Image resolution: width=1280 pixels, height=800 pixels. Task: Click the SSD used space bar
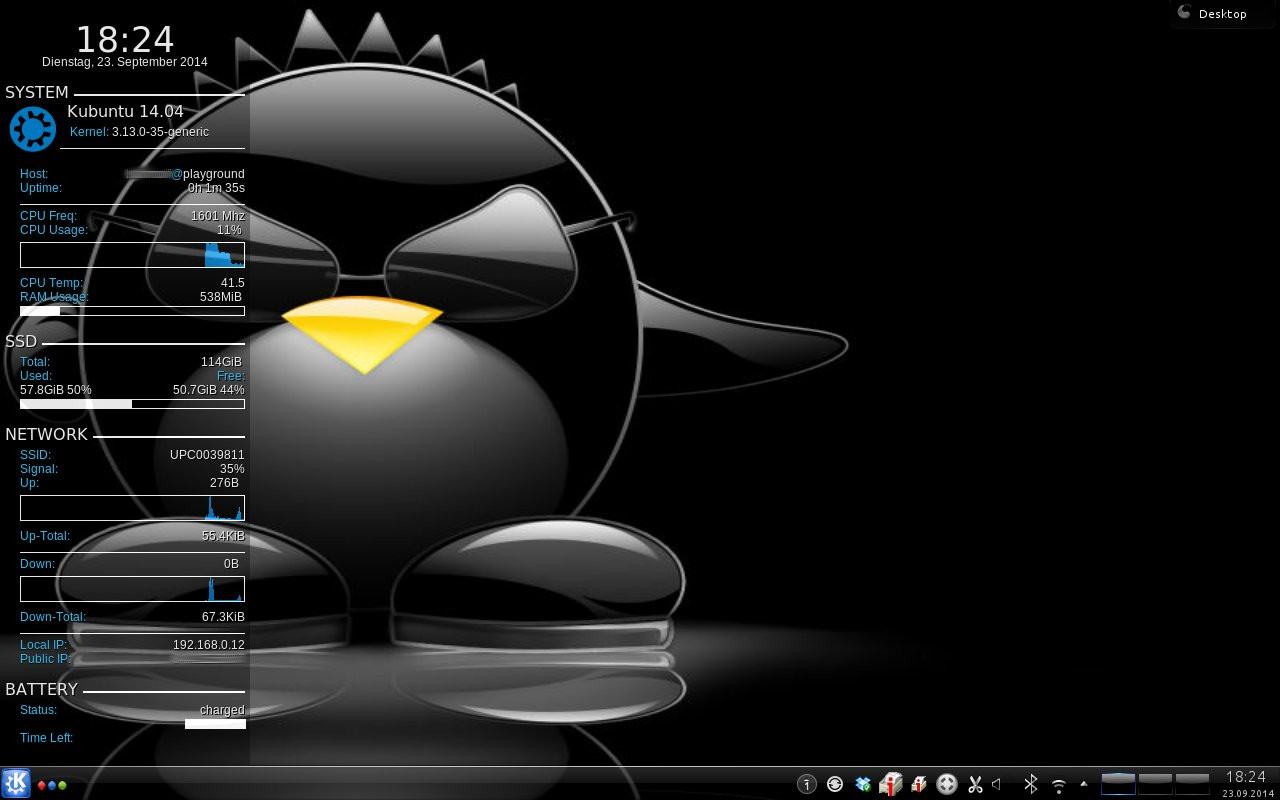tap(132, 404)
